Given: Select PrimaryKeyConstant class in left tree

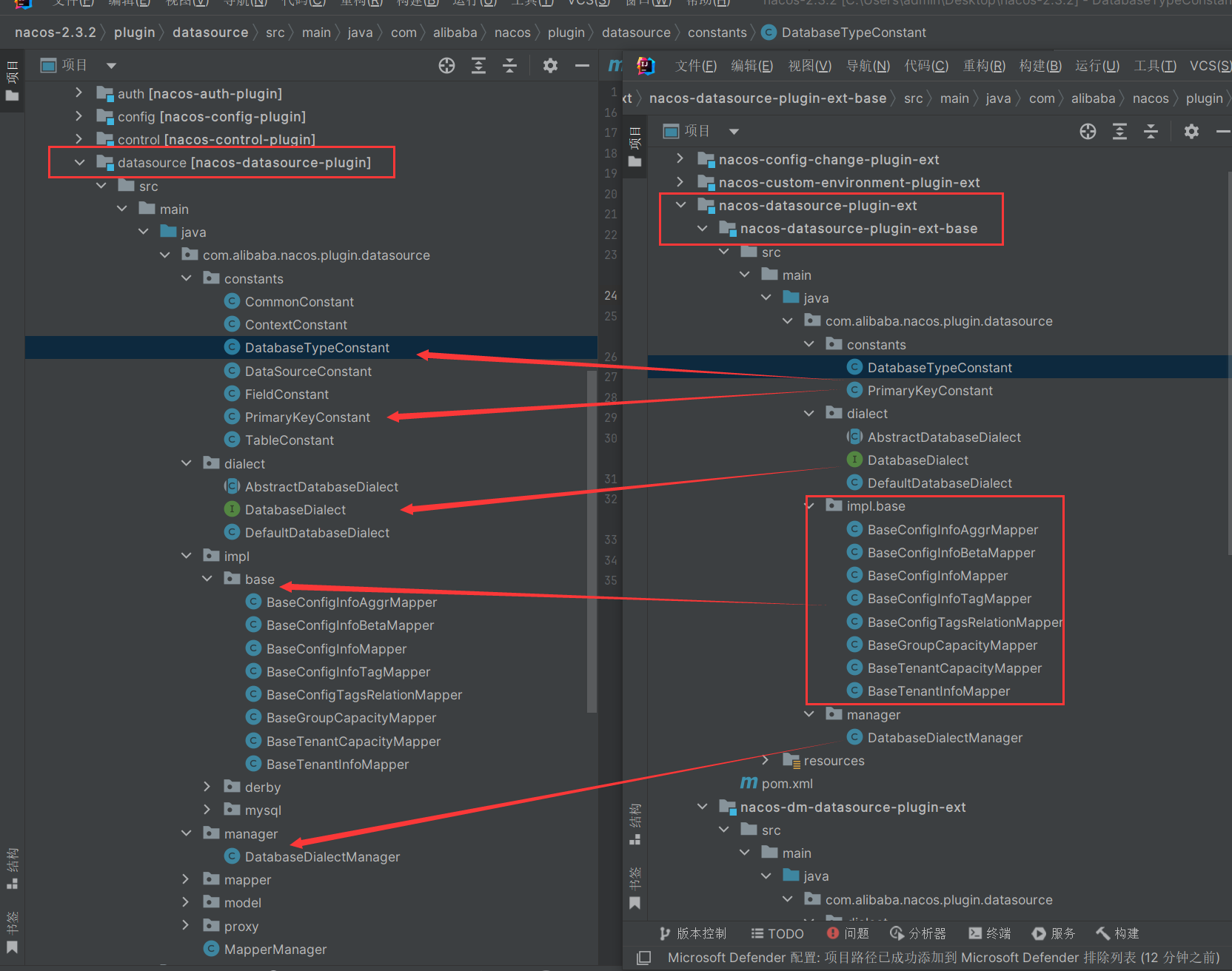Looking at the screenshot, I should tap(307, 417).
